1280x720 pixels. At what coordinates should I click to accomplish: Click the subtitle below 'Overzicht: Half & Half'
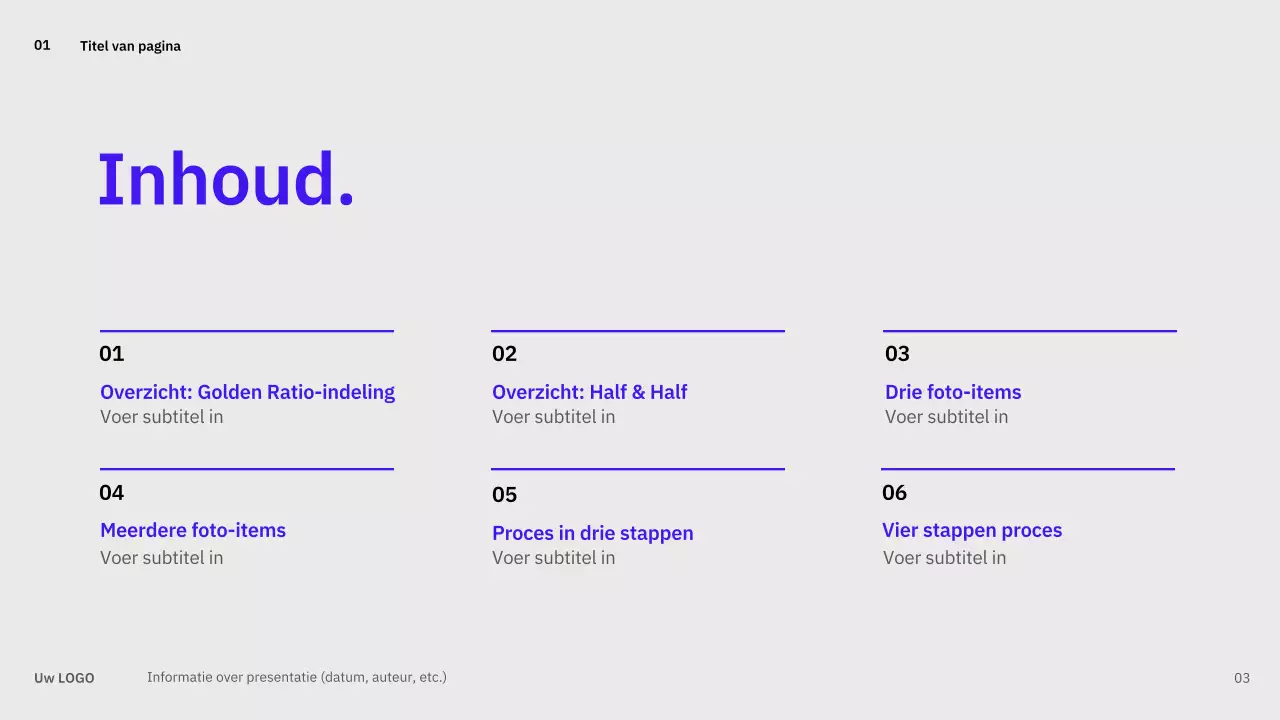click(553, 417)
